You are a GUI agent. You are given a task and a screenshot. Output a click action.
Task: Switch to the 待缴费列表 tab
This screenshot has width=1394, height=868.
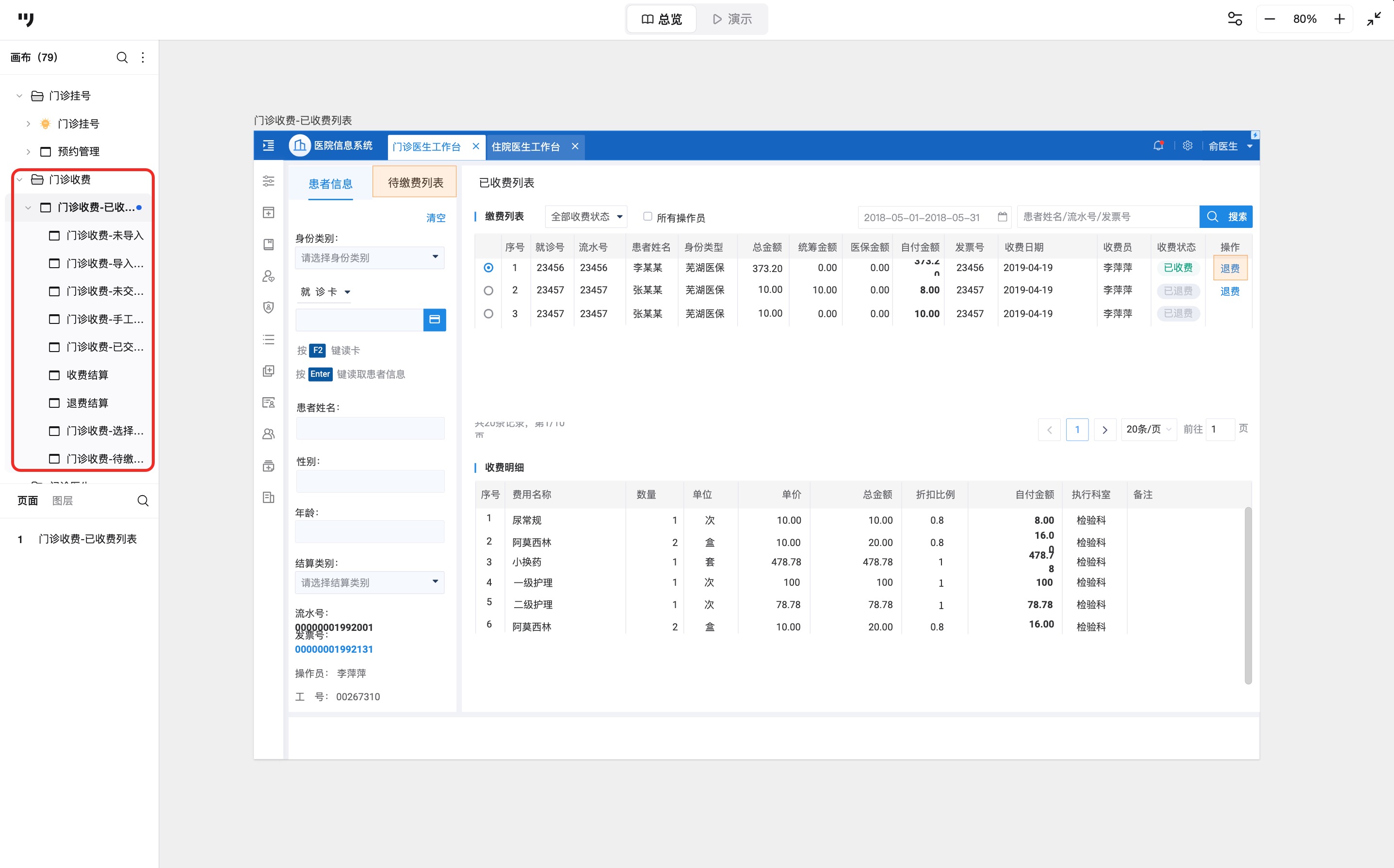point(415,182)
